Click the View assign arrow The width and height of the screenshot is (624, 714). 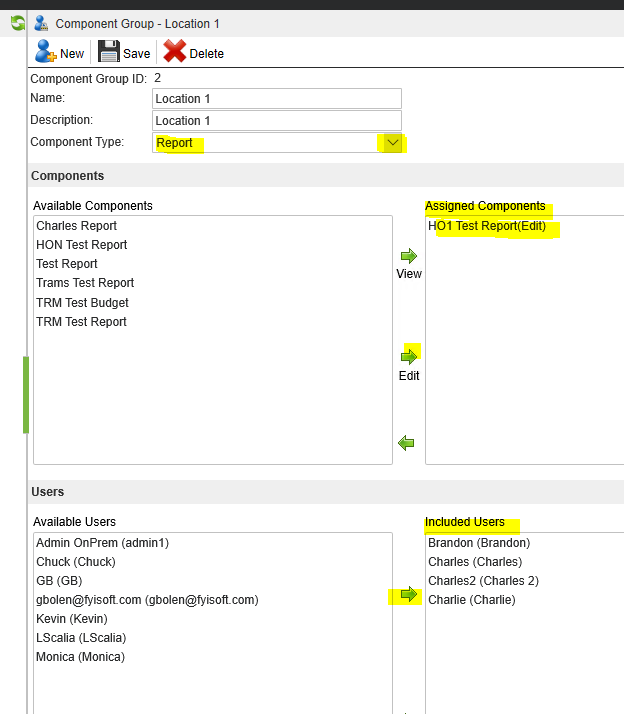(409, 256)
